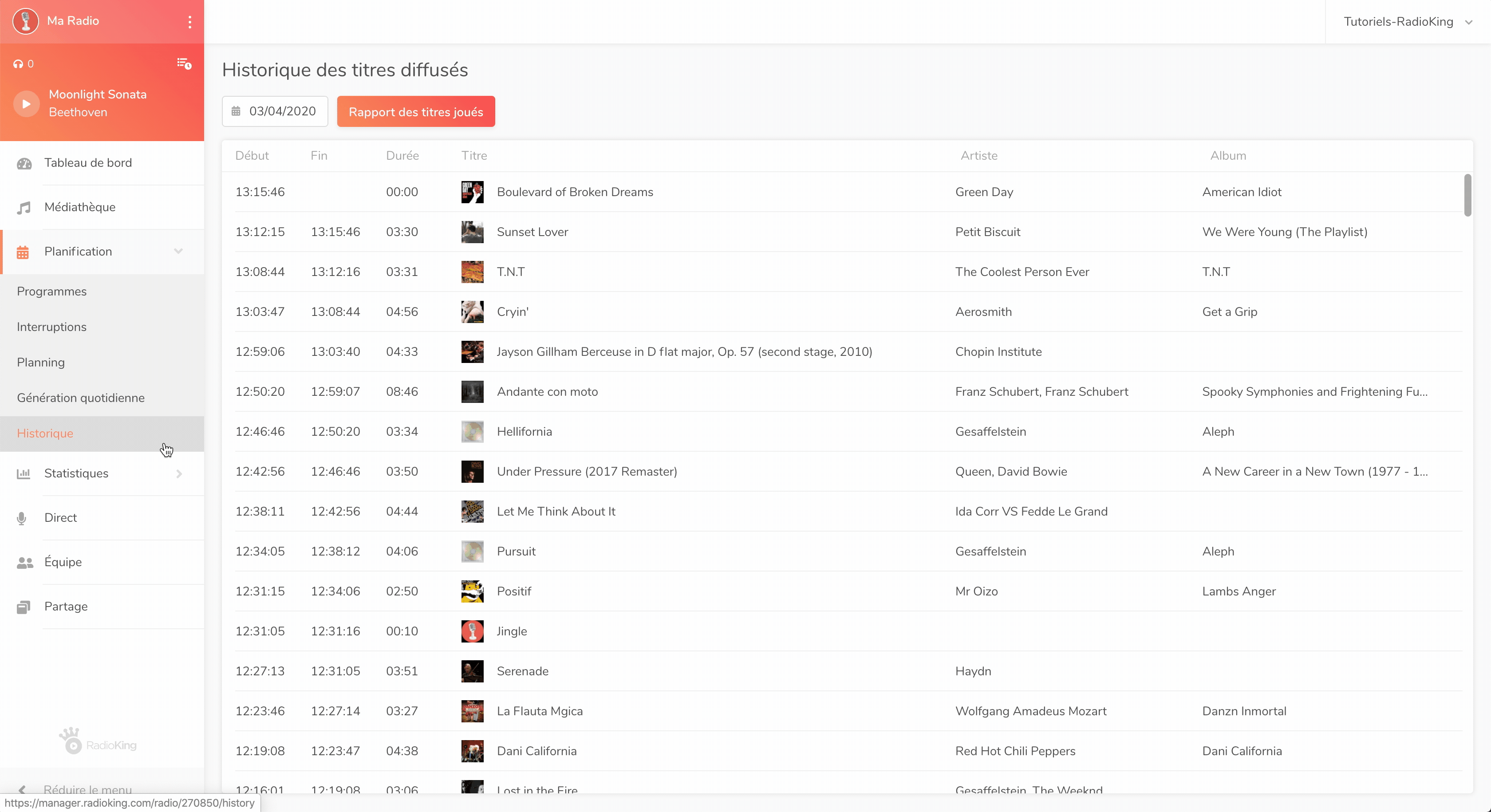Click the Partage share icon
Screen dimensions: 1491x812
pyautogui.click(x=24, y=607)
